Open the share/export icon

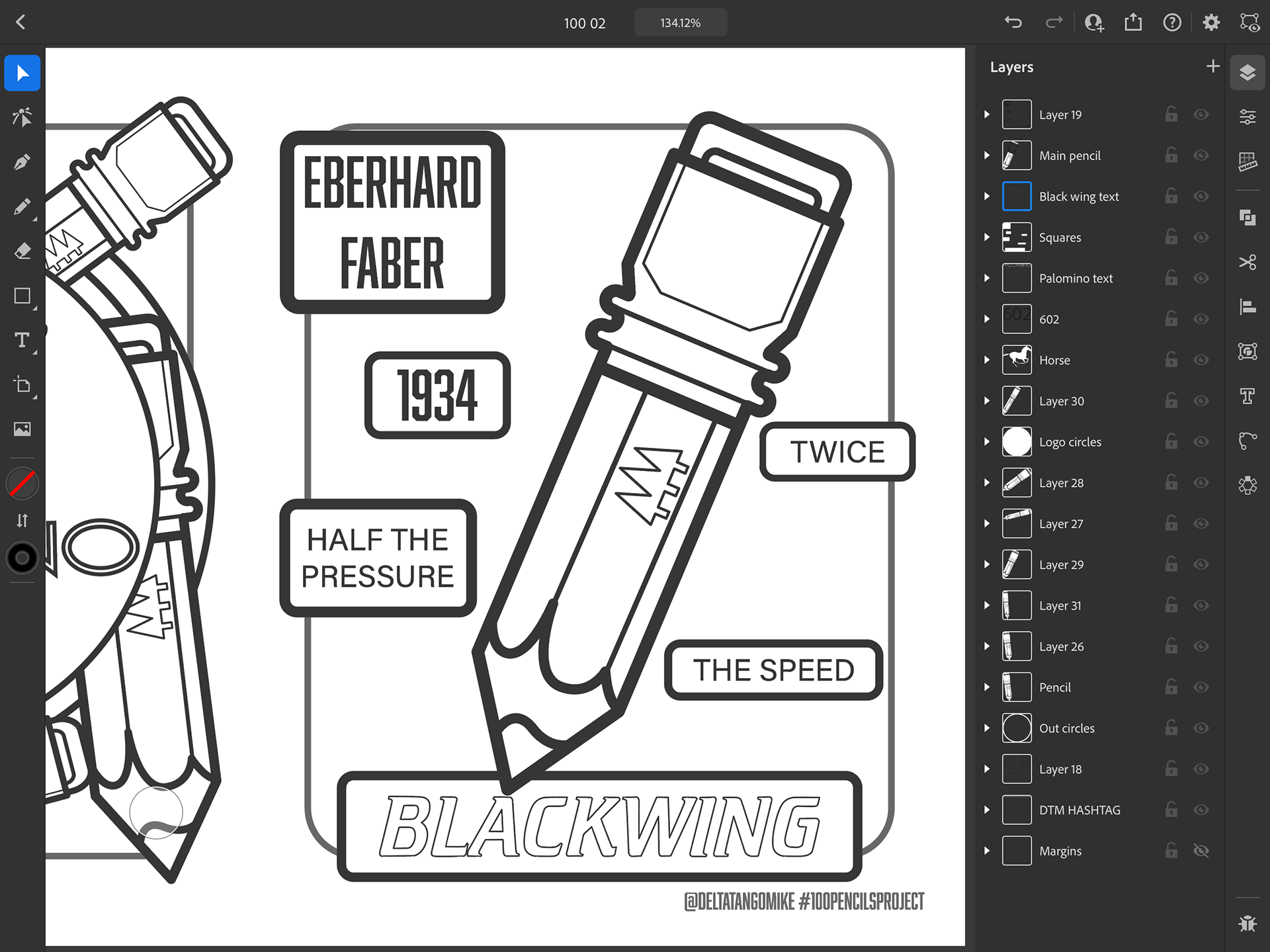[1133, 22]
